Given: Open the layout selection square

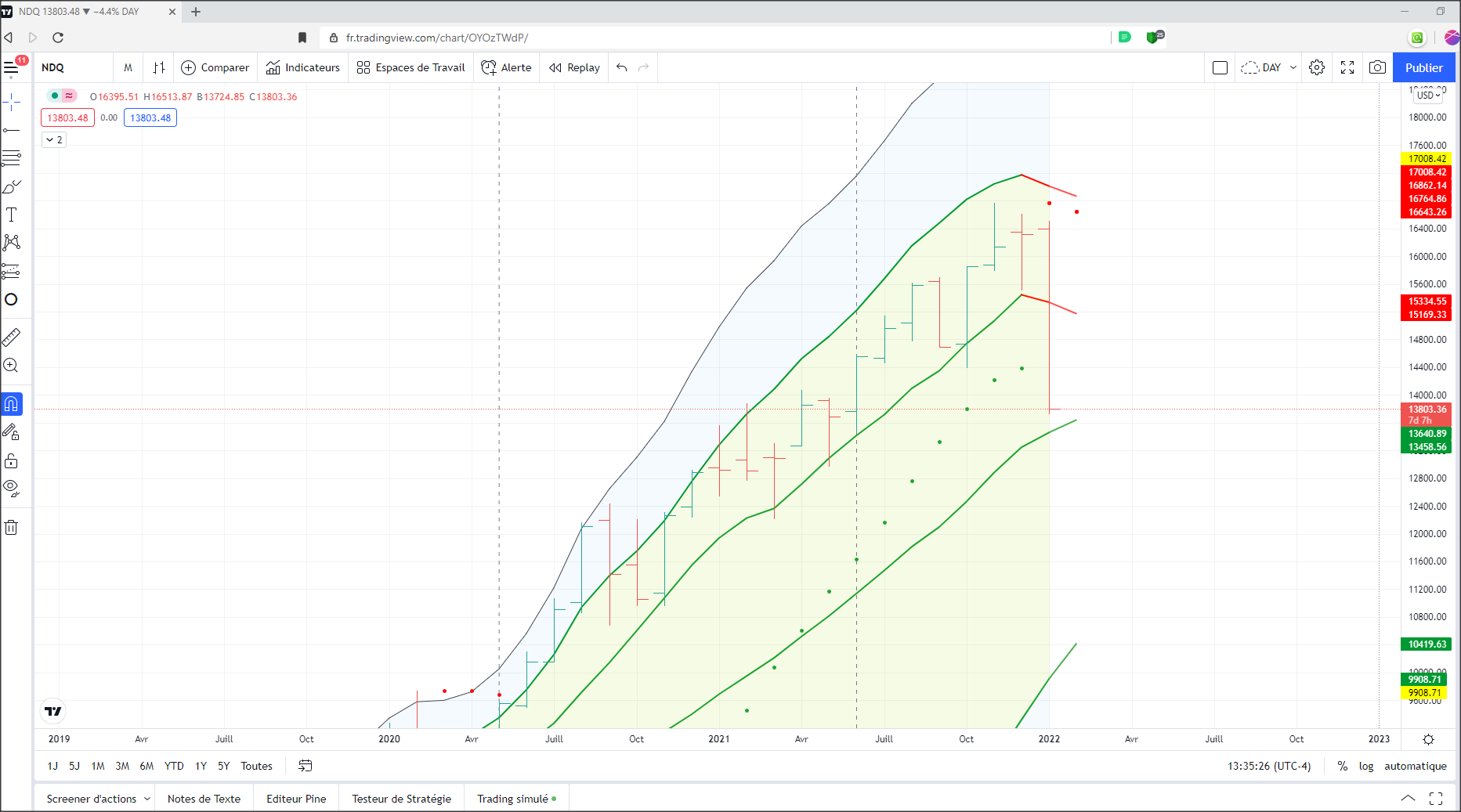Looking at the screenshot, I should tap(1220, 67).
